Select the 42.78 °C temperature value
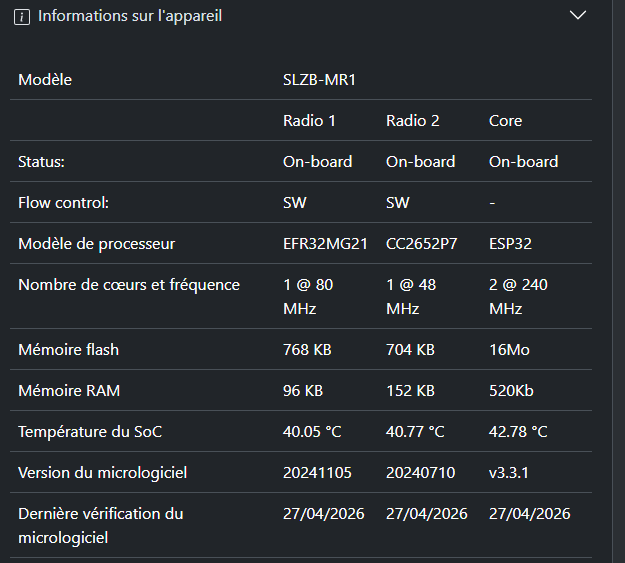The height and width of the screenshot is (563, 625). click(x=518, y=432)
